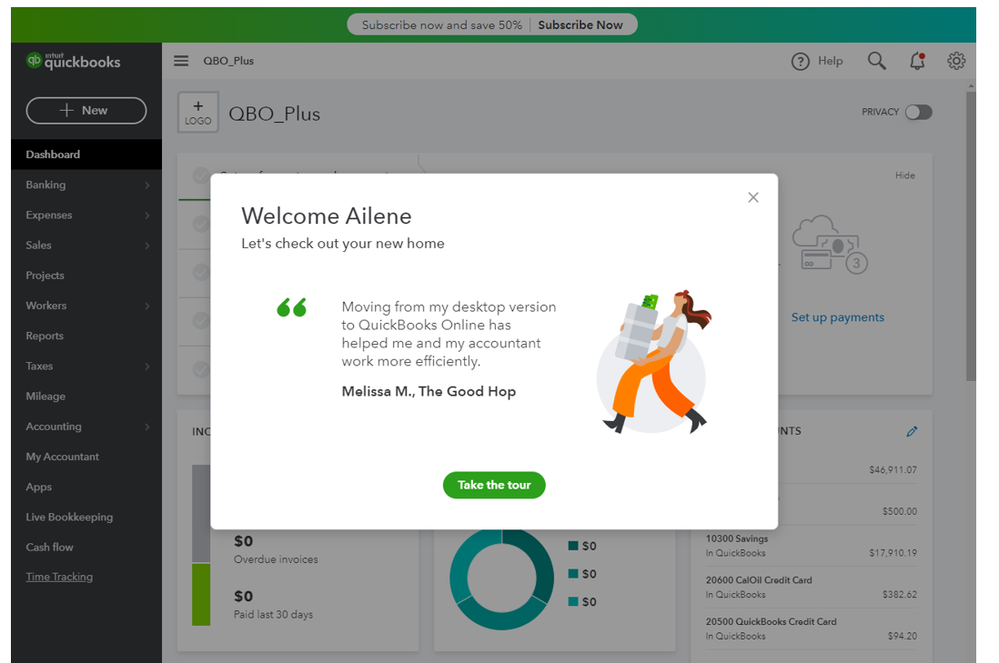This screenshot has height=663, width=999.
Task: Click the teal donut chart
Action: coord(502,578)
